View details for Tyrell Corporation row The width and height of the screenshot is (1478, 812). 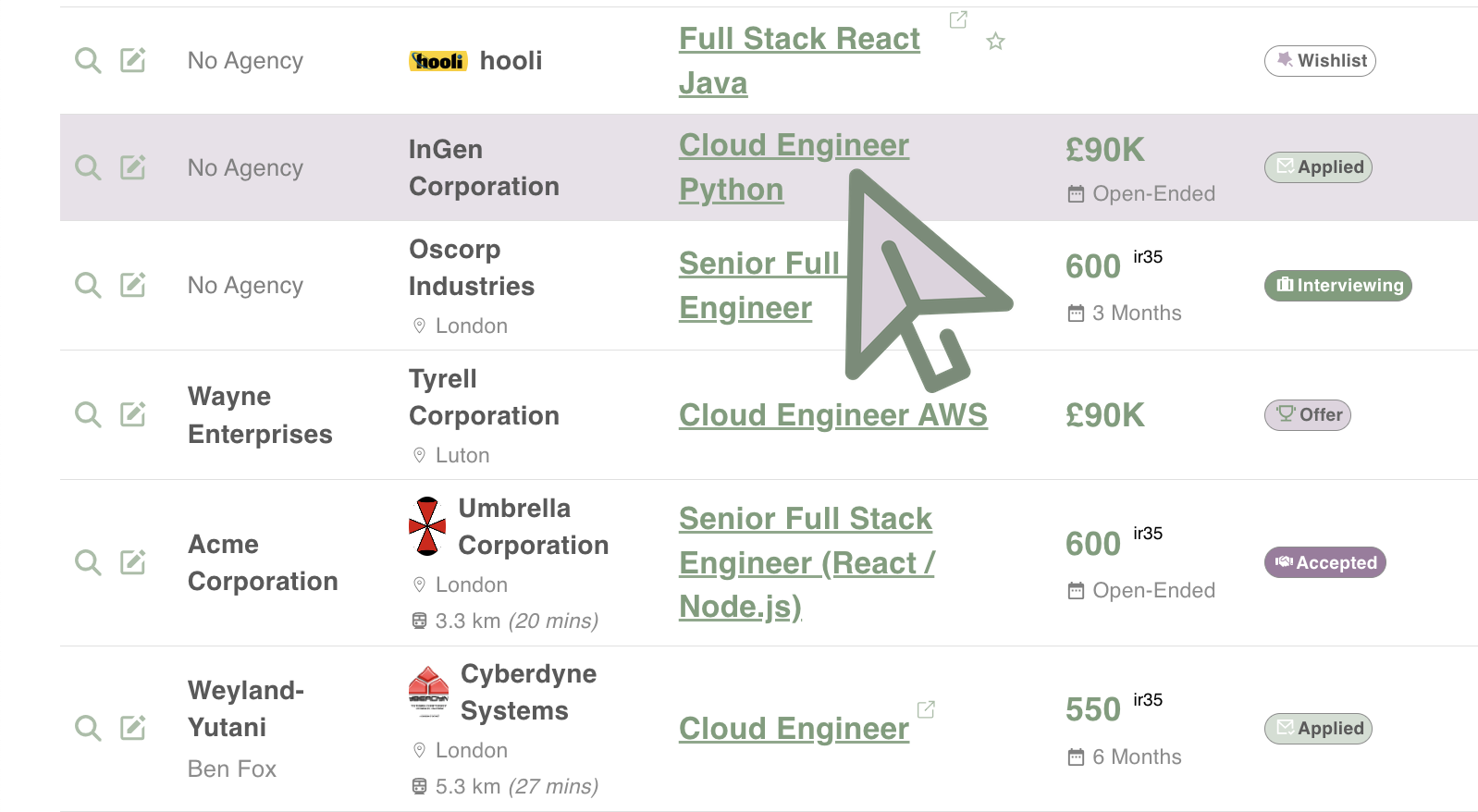point(88,414)
